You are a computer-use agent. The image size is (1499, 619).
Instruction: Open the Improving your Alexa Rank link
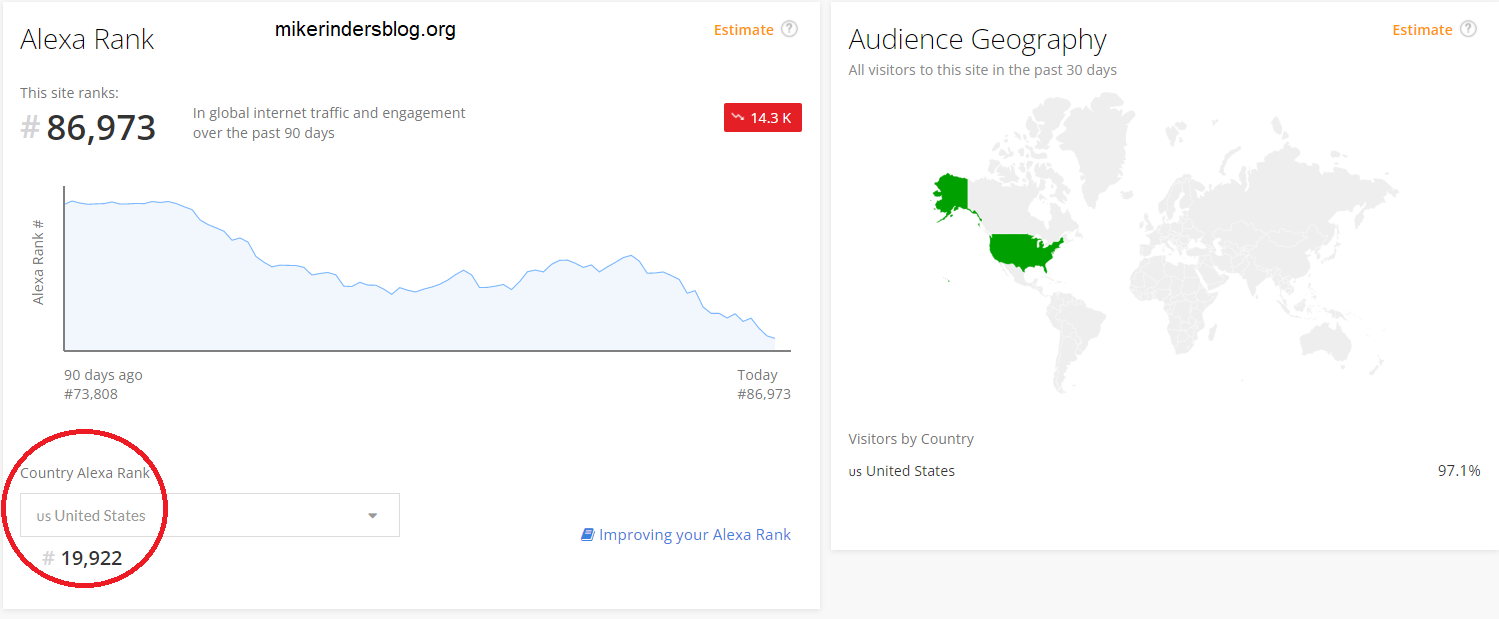pyautogui.click(x=694, y=535)
